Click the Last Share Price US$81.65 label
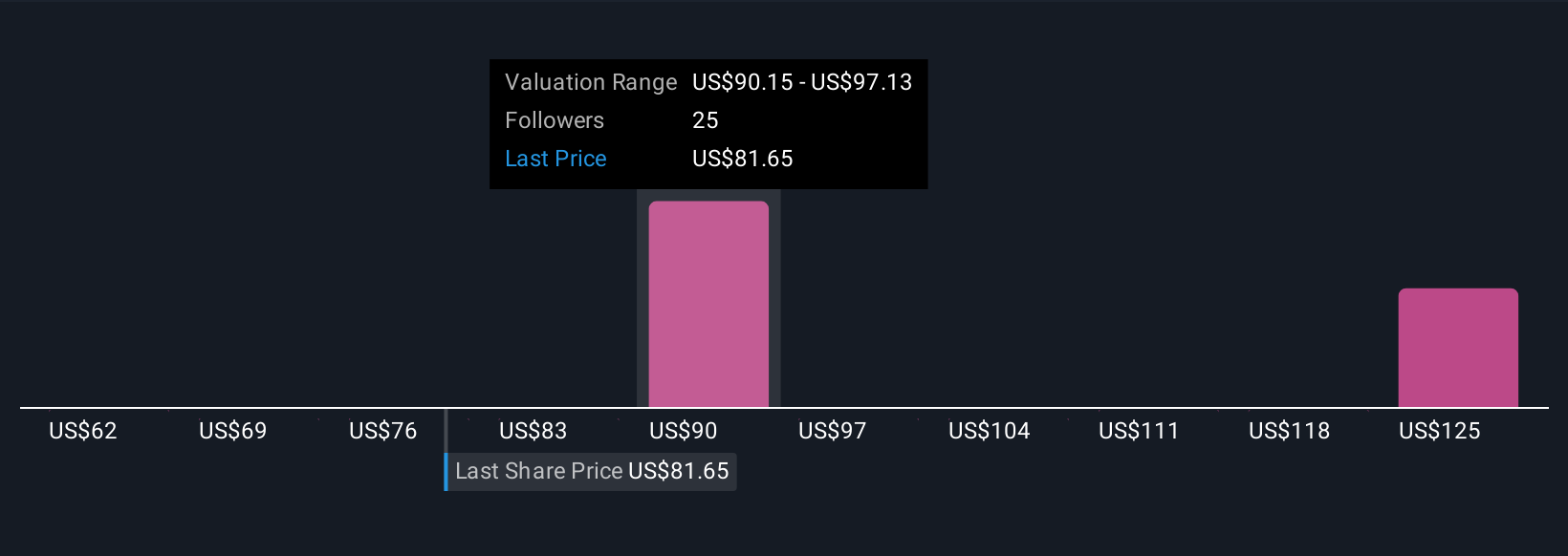 click(x=592, y=471)
